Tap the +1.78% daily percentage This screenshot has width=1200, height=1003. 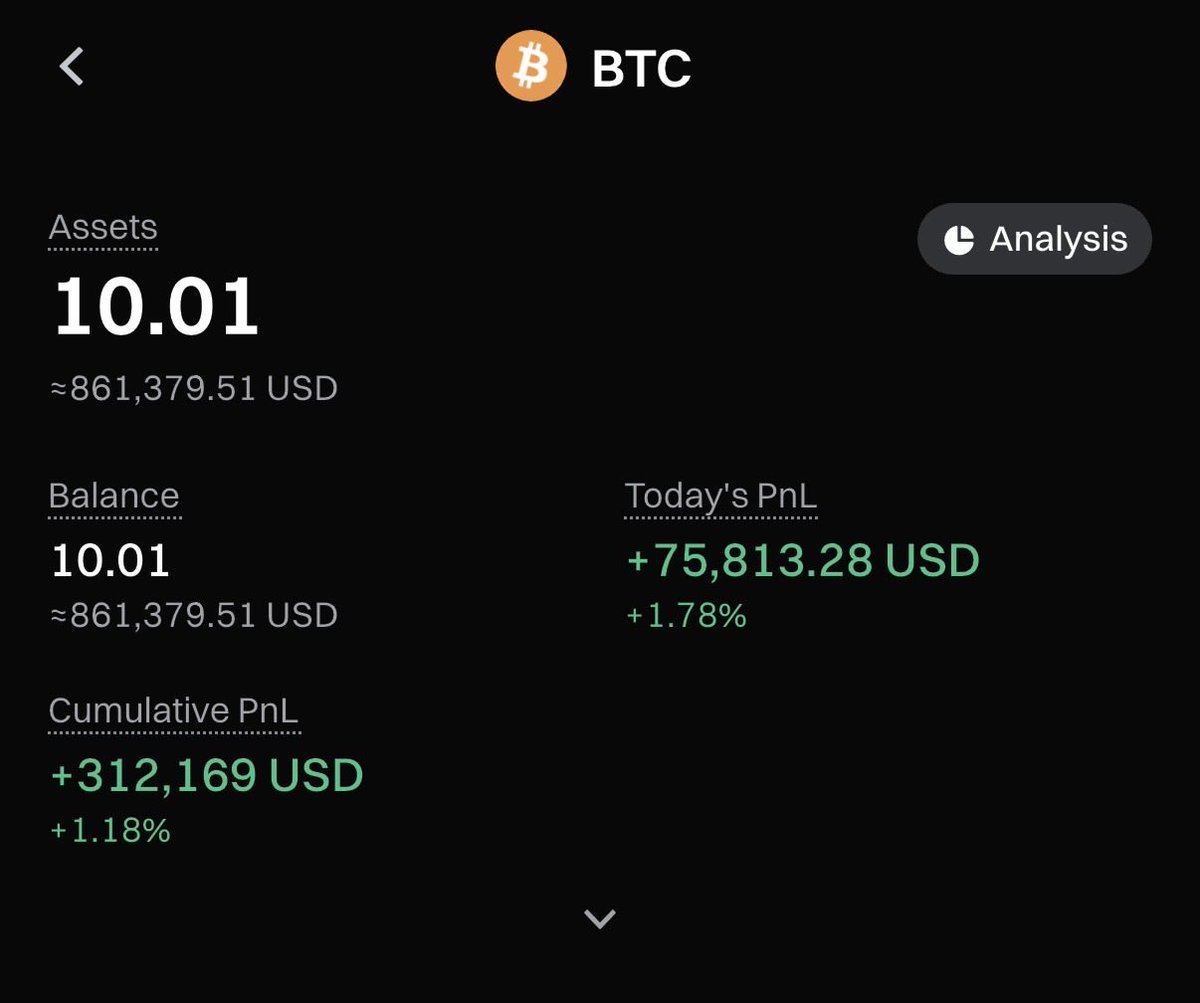click(x=686, y=615)
